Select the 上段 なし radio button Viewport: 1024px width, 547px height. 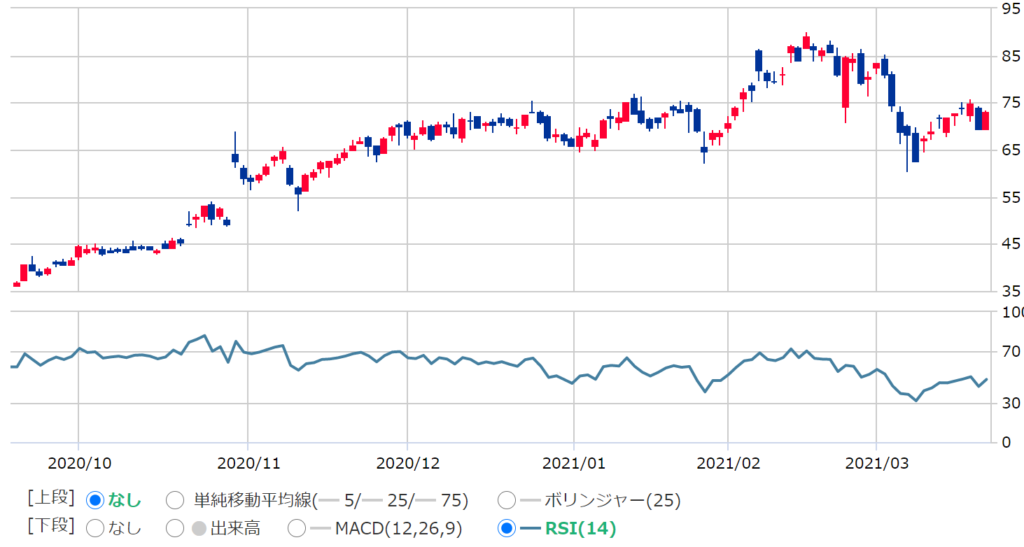coord(96,499)
